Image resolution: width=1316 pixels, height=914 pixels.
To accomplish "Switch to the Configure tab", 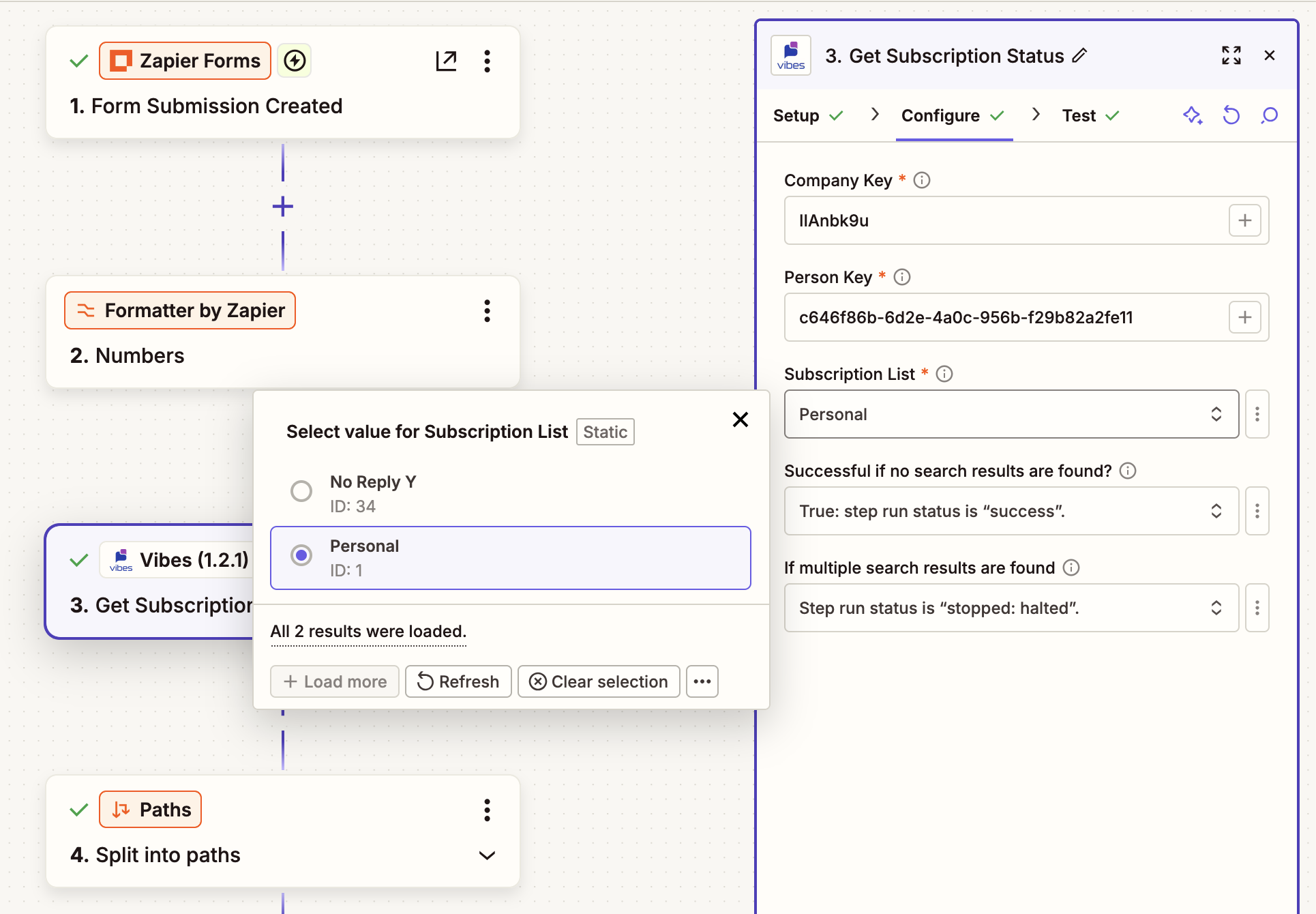I will [x=953, y=115].
